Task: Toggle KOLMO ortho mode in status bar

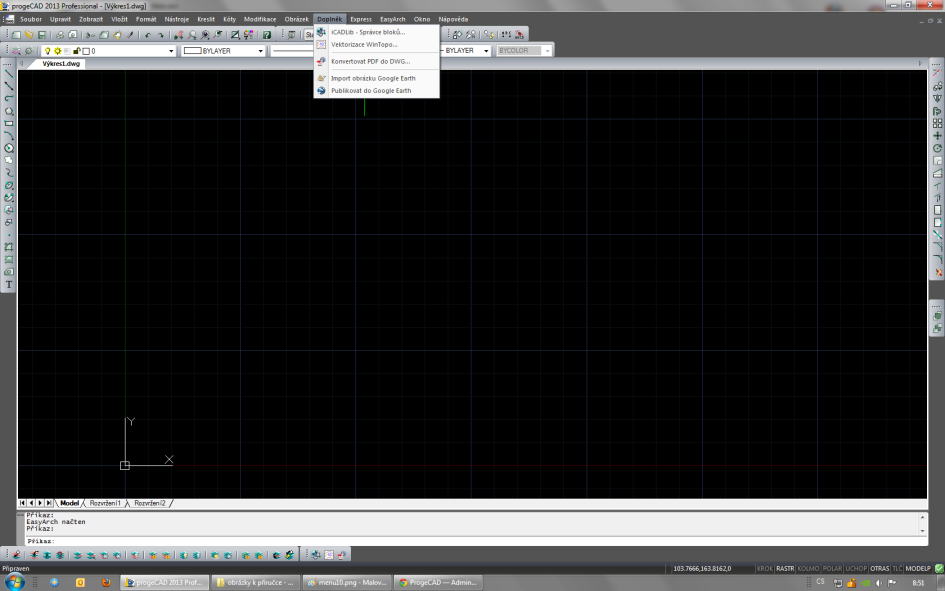Action: (808, 569)
